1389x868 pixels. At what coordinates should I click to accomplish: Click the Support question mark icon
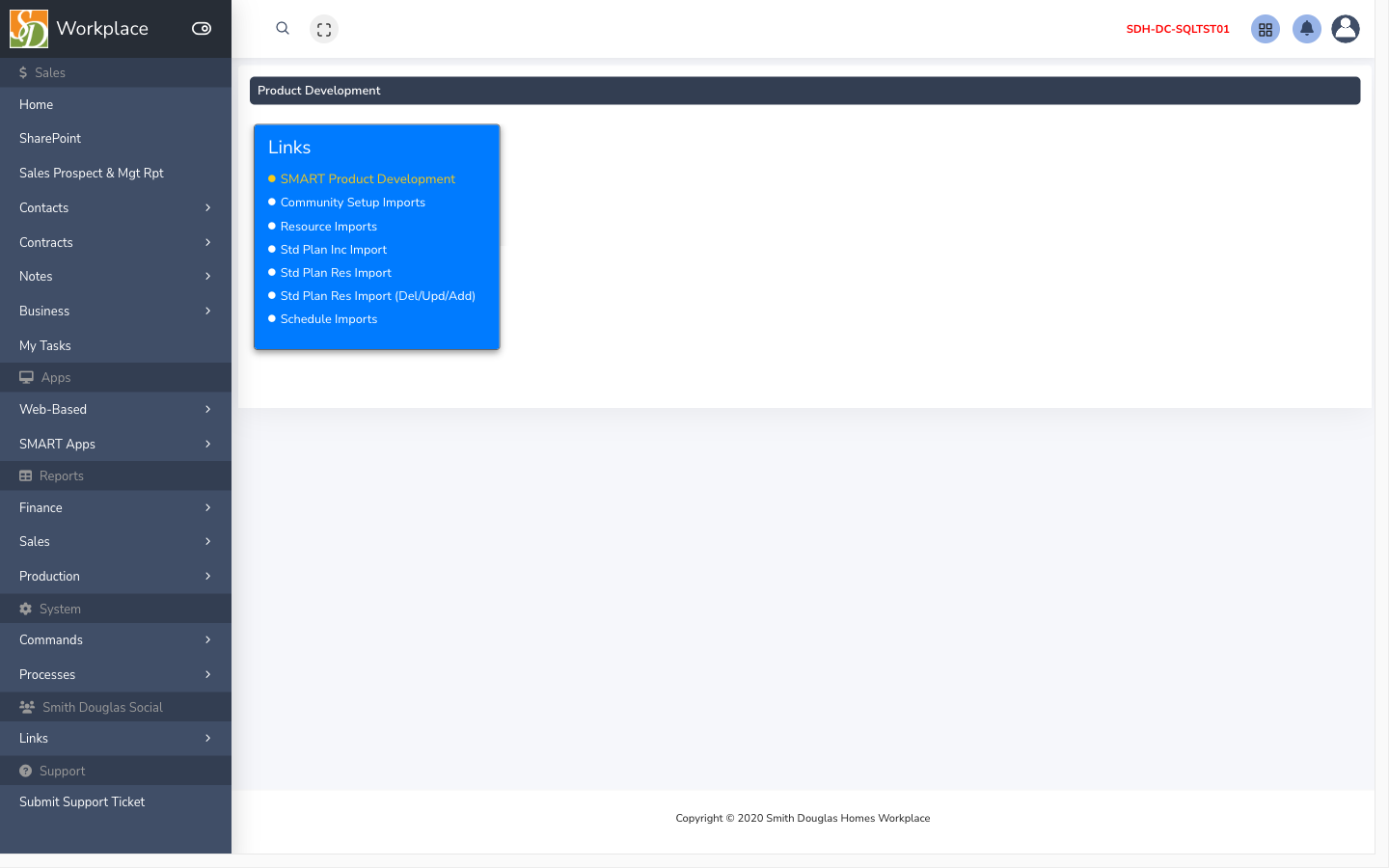coord(26,771)
